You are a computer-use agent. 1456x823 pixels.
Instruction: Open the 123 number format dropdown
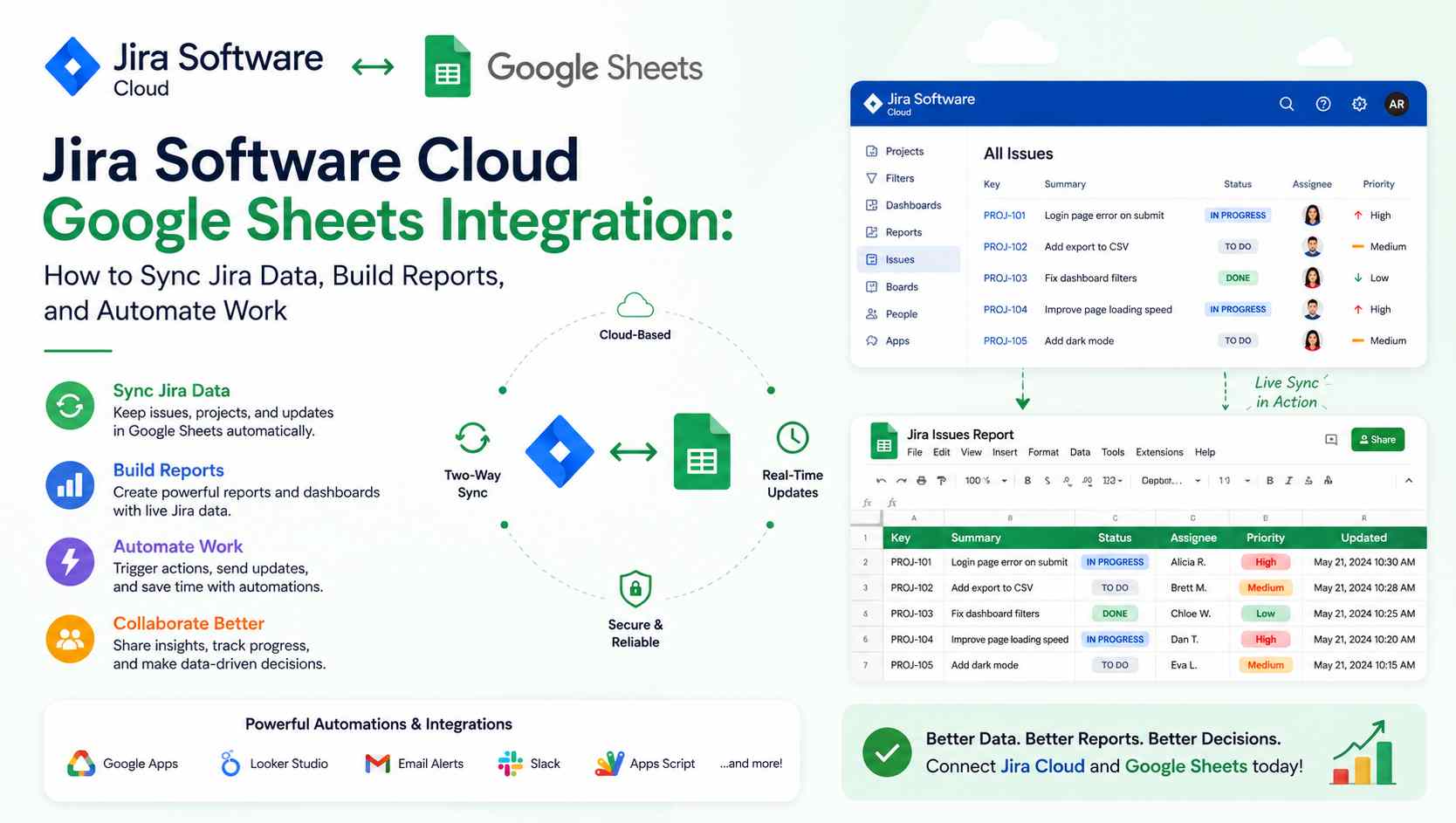pyautogui.click(x=1112, y=481)
